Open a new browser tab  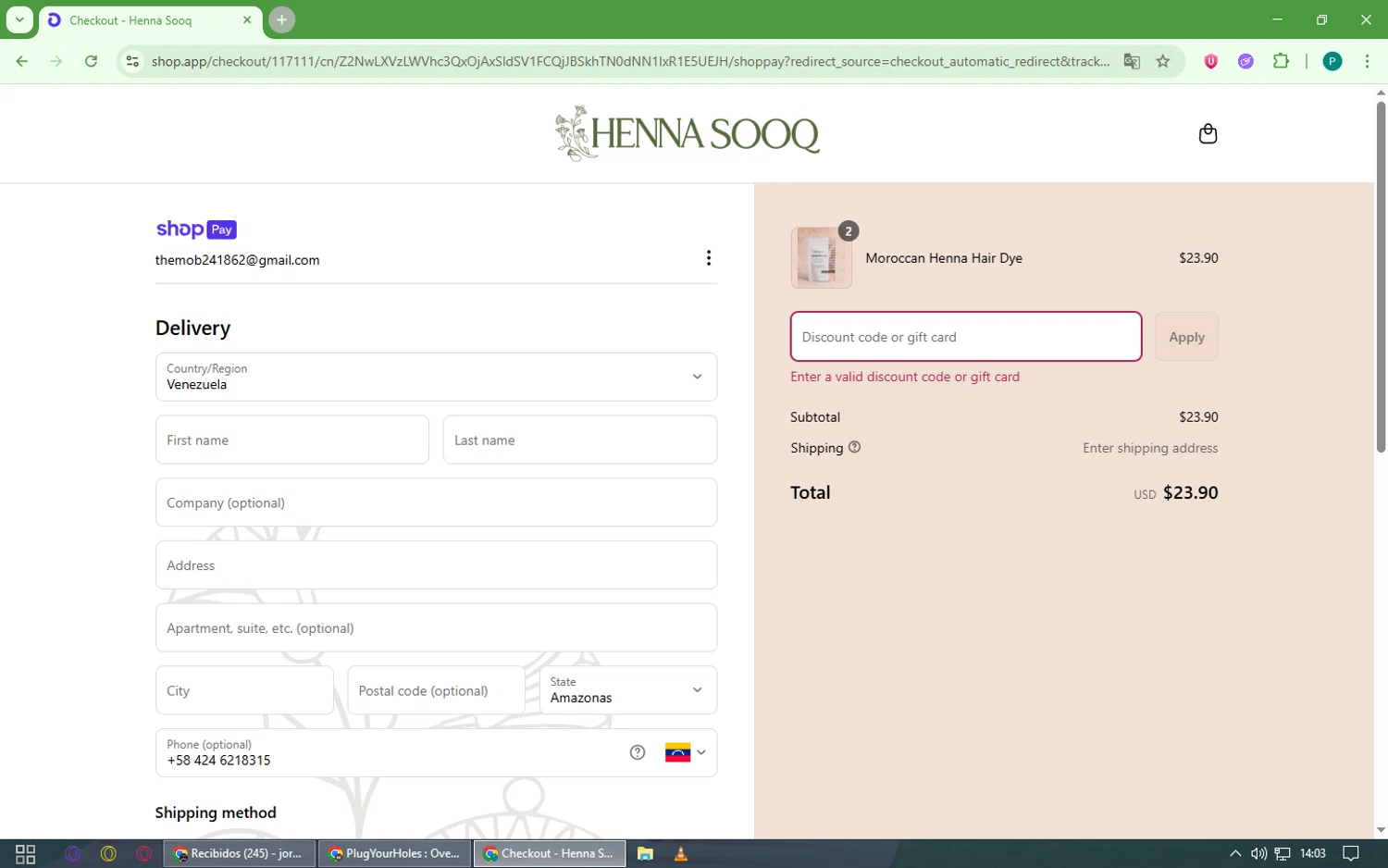pos(282,19)
